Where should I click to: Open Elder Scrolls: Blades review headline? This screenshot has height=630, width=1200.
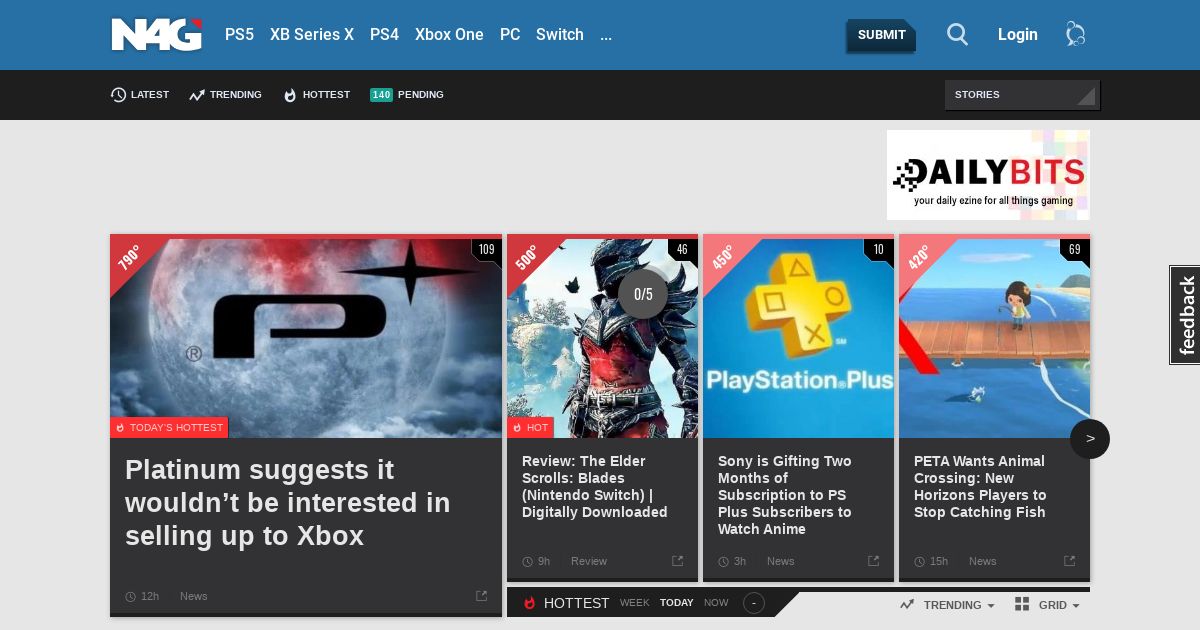tap(595, 487)
